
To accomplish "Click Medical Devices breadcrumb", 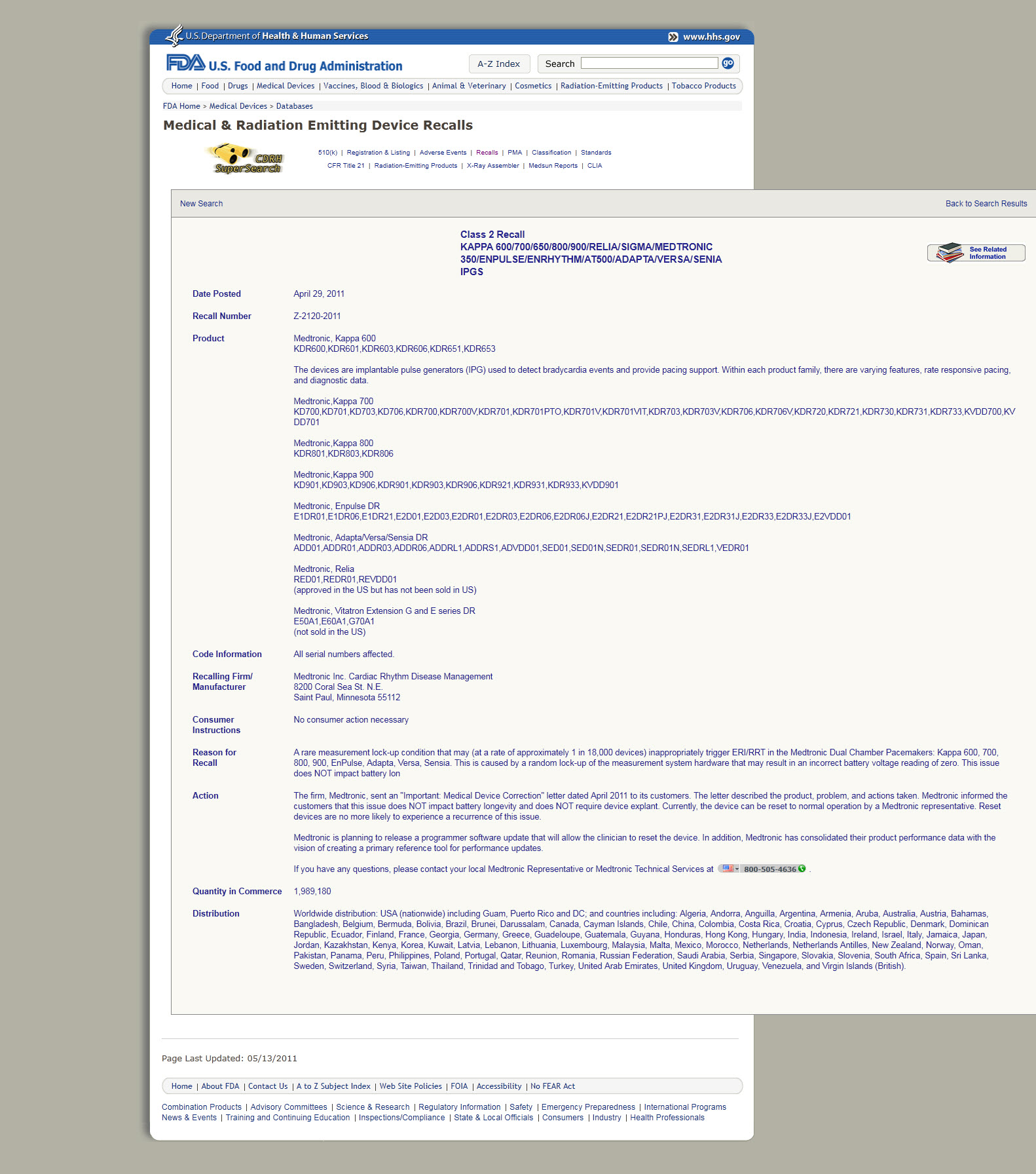I will point(238,106).
